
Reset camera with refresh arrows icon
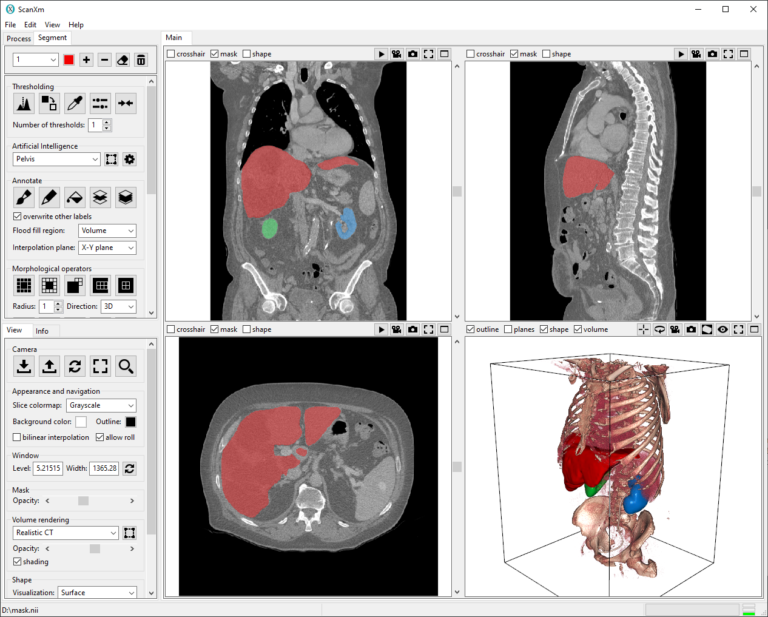click(74, 366)
